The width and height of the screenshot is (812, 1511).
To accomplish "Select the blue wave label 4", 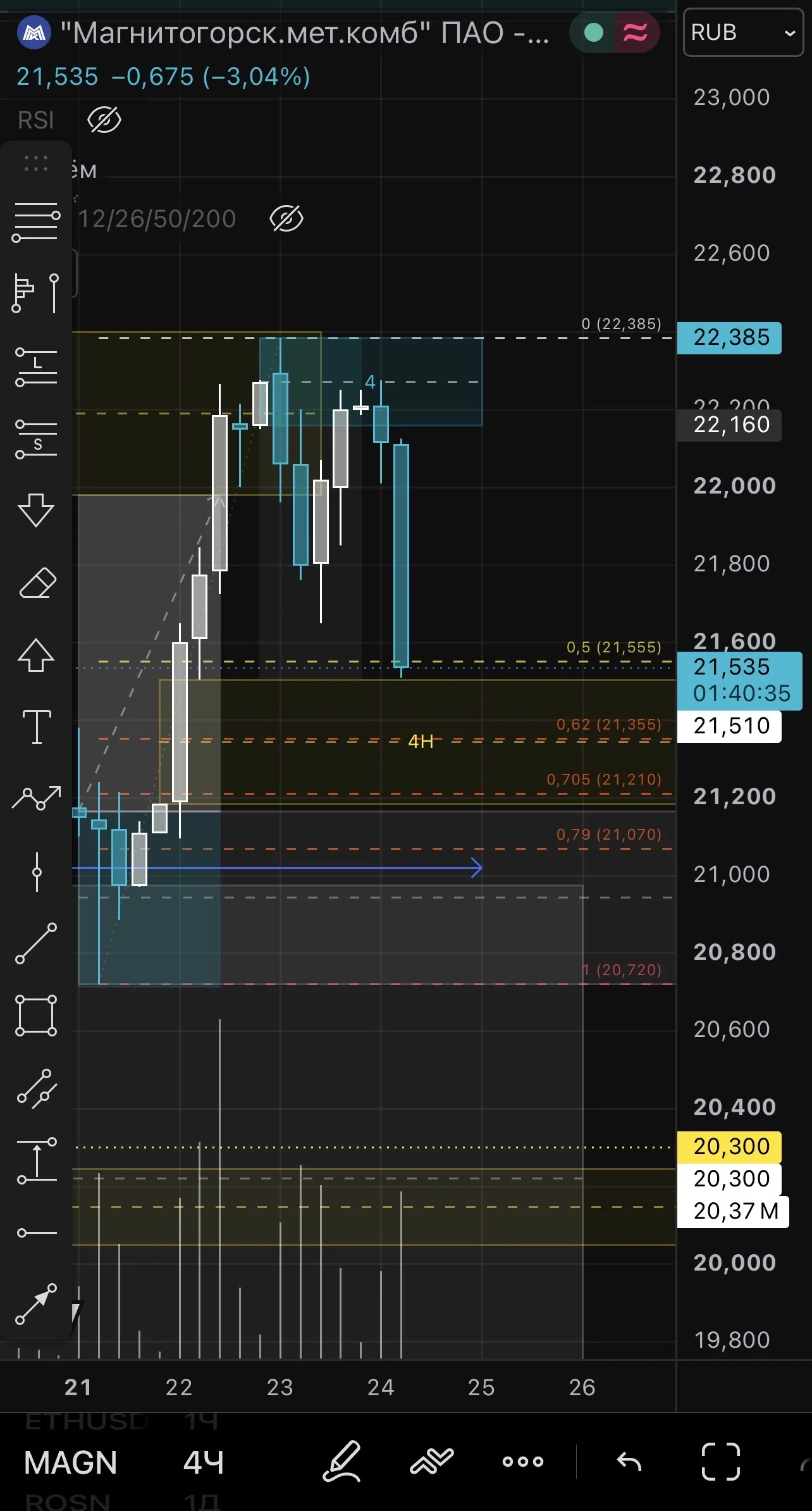I will tap(370, 382).
